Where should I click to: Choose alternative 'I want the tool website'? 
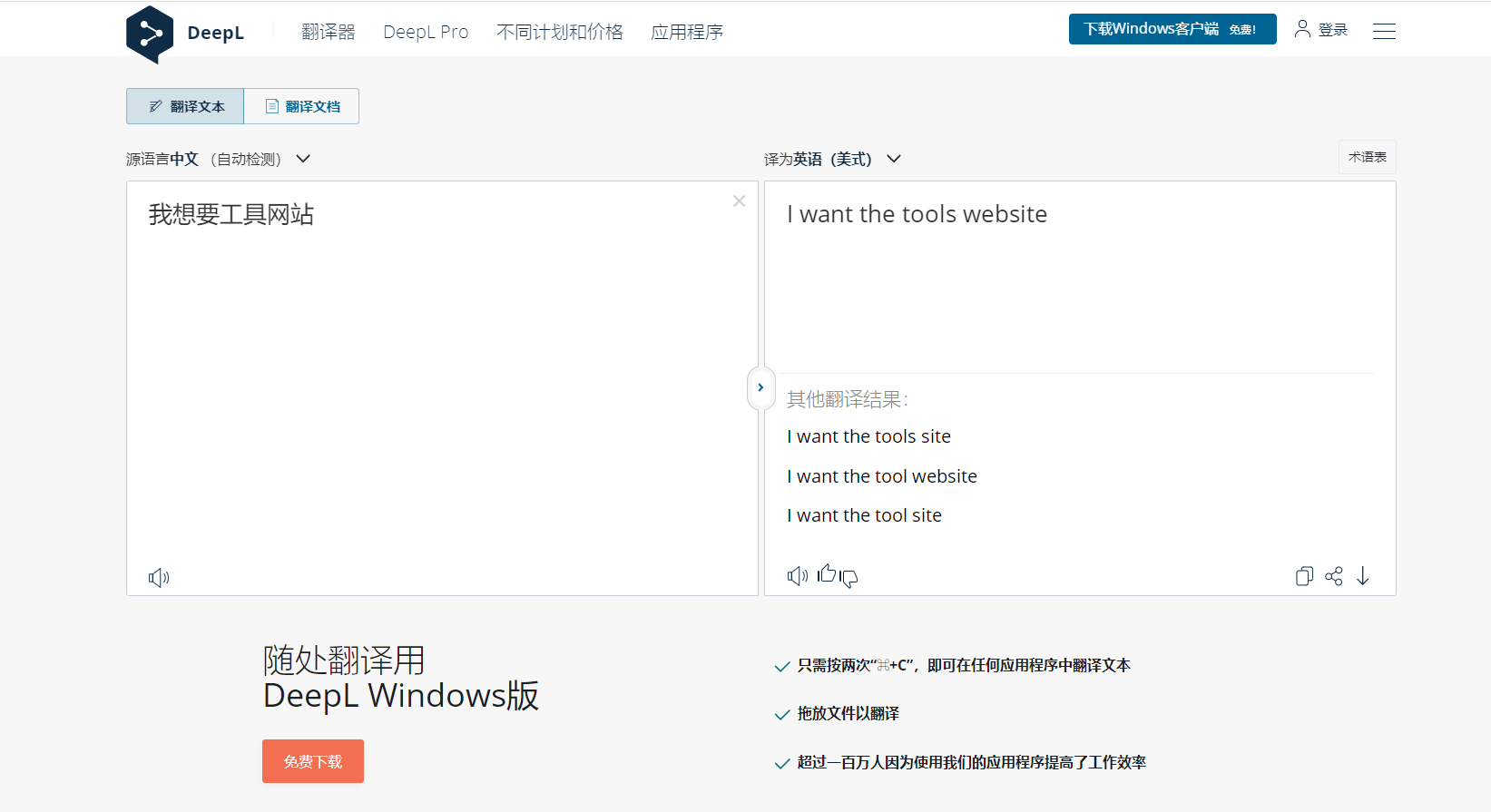[x=882, y=476]
